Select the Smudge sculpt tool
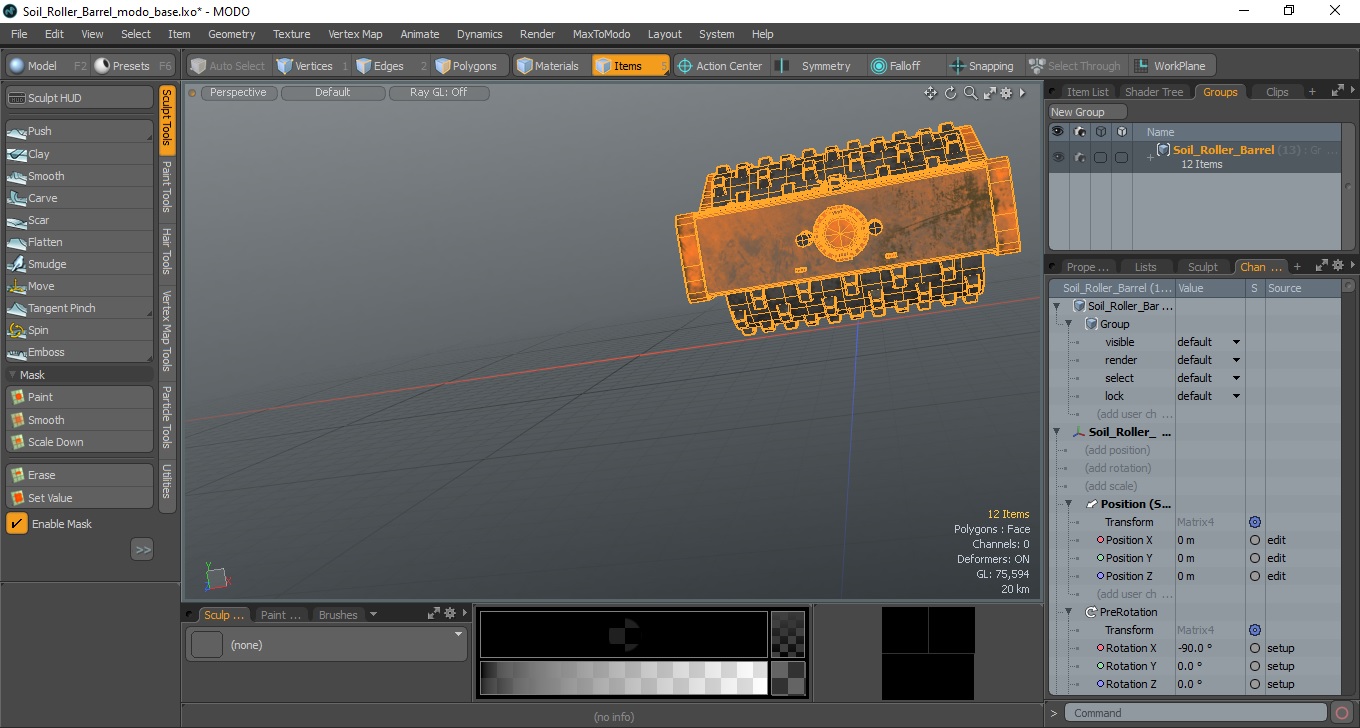This screenshot has height=728, width=1360. [x=79, y=264]
